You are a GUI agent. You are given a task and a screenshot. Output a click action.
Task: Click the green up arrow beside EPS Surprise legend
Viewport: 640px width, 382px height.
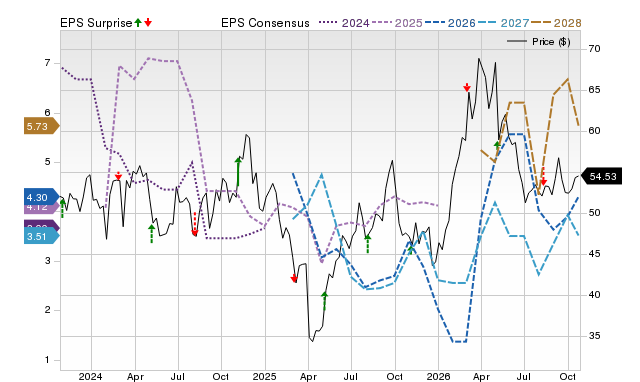coord(138,22)
